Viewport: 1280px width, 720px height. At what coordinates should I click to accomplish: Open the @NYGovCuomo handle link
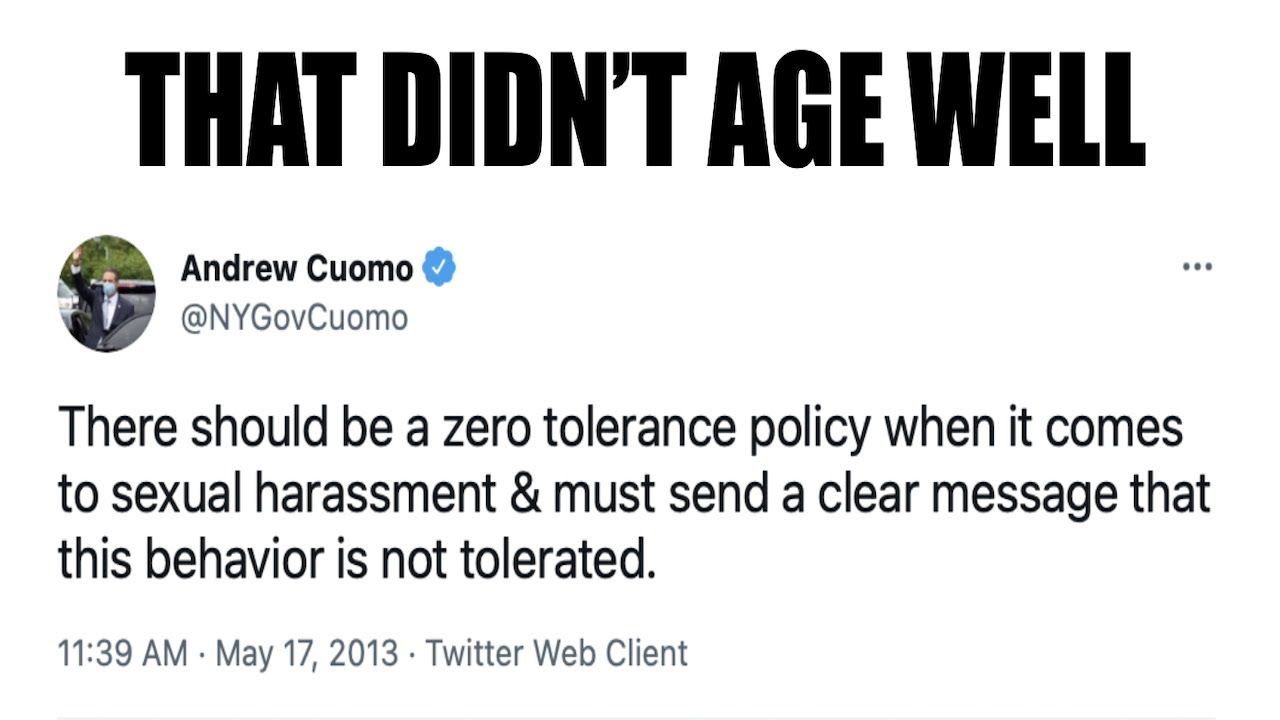tap(294, 318)
